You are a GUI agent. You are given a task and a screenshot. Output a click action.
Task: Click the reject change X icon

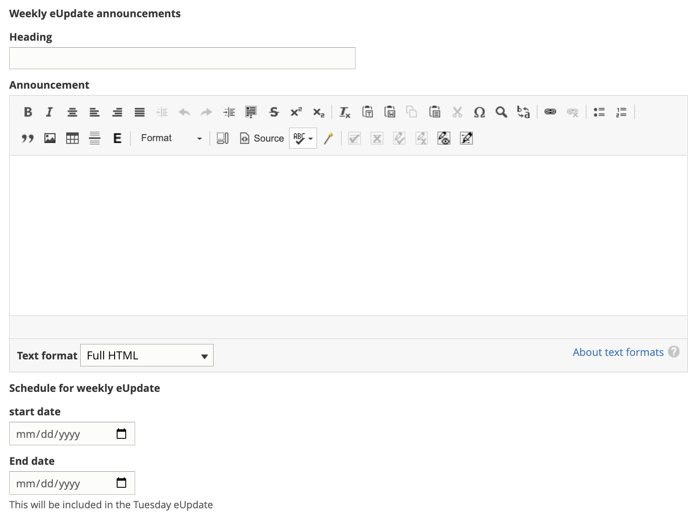(x=377, y=138)
